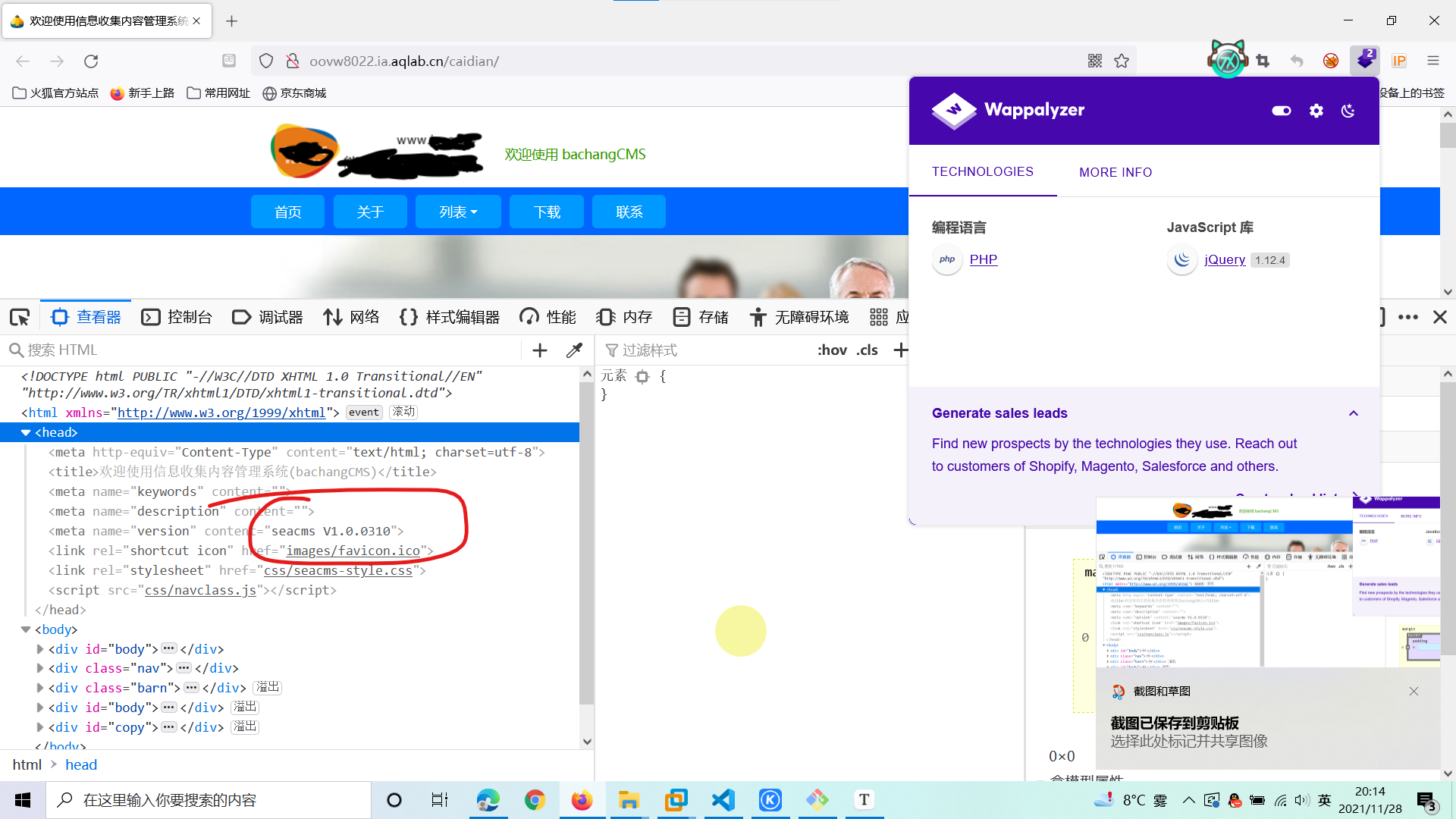This screenshot has width=1456, height=819.
Task: Switch to Wappalyzer MORE INFO tab
Action: 1116,172
